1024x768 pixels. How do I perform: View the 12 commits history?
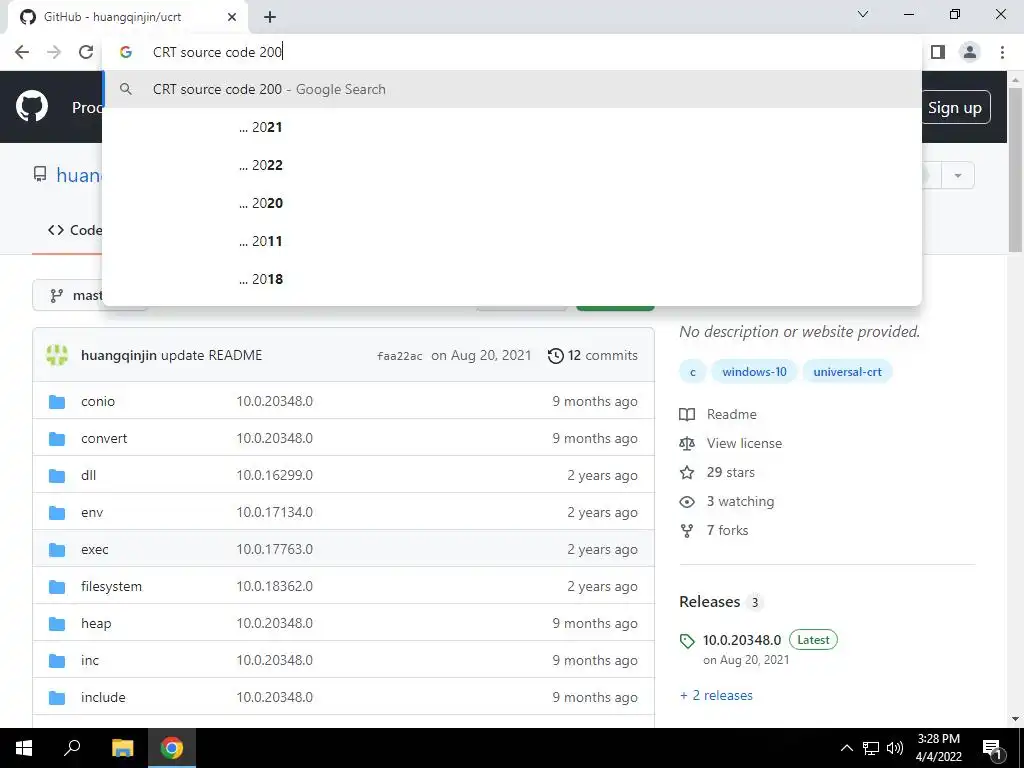592,355
